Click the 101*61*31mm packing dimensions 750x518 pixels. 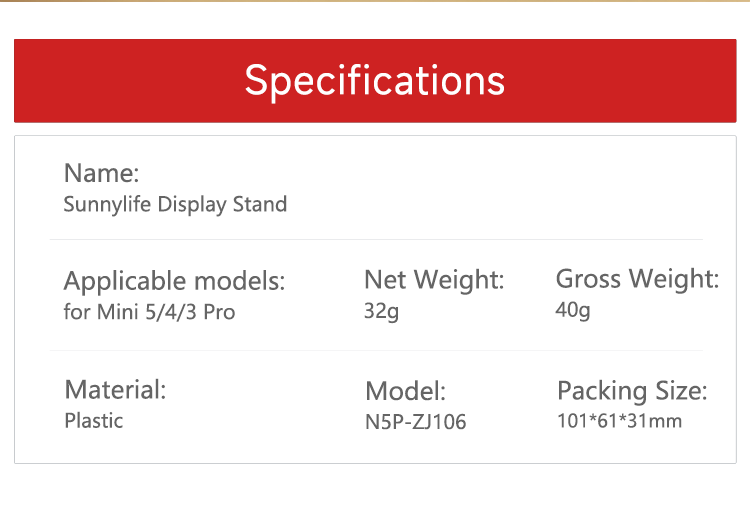tap(619, 421)
